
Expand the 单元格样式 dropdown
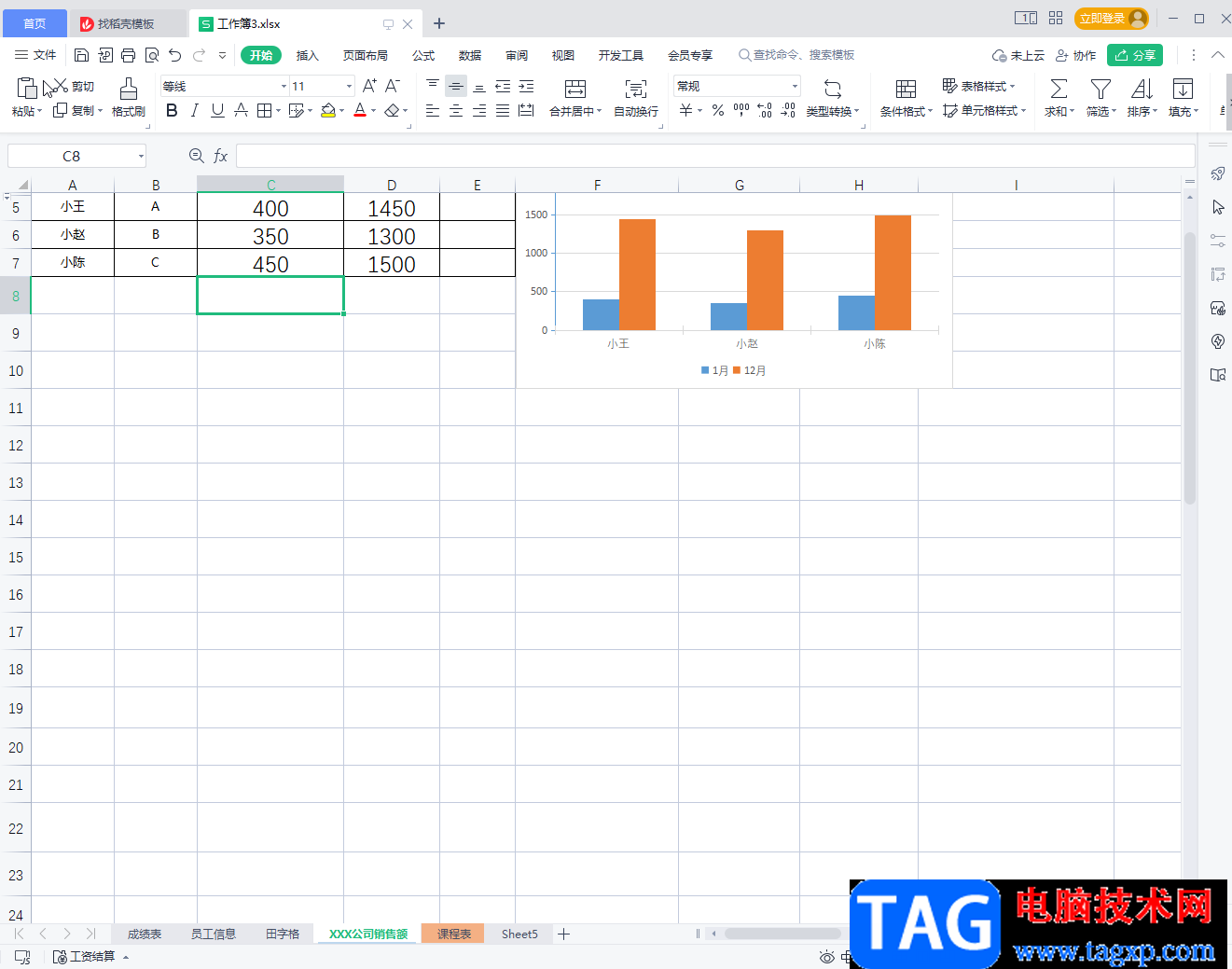coord(1023,110)
